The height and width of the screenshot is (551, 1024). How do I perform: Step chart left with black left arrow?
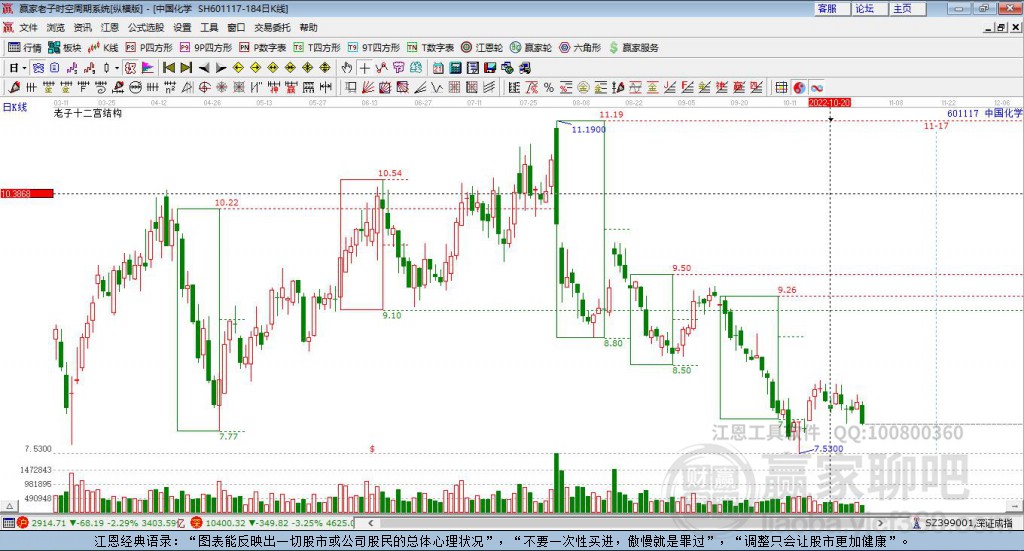coord(204,68)
